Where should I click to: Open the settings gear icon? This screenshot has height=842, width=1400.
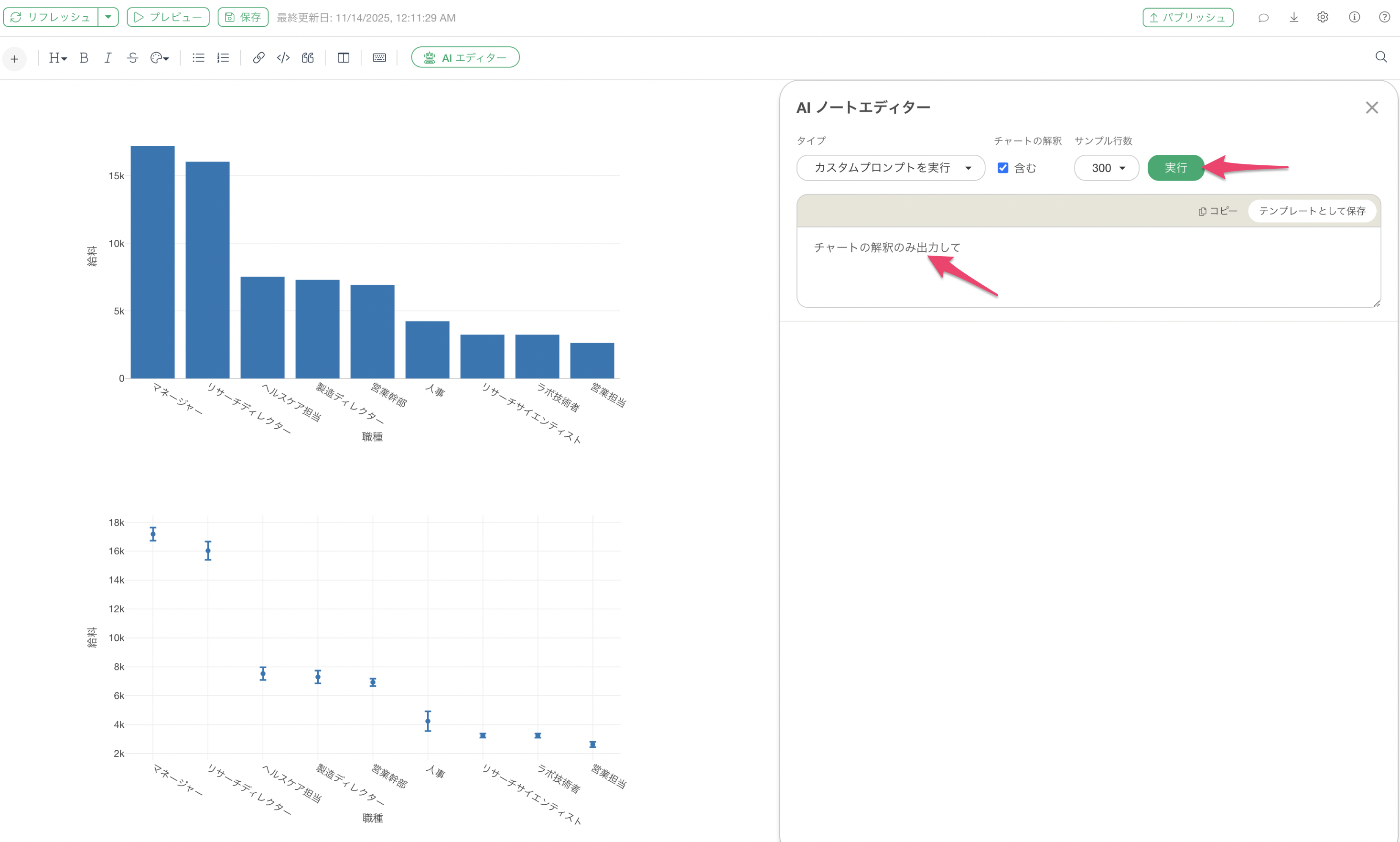click(x=1322, y=18)
